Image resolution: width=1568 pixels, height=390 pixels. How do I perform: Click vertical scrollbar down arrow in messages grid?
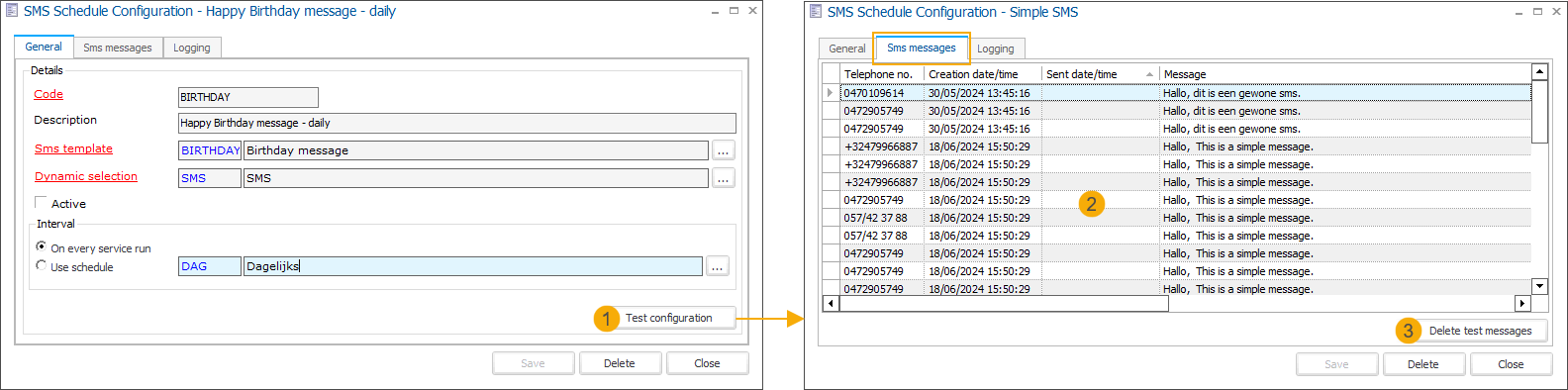click(1539, 286)
